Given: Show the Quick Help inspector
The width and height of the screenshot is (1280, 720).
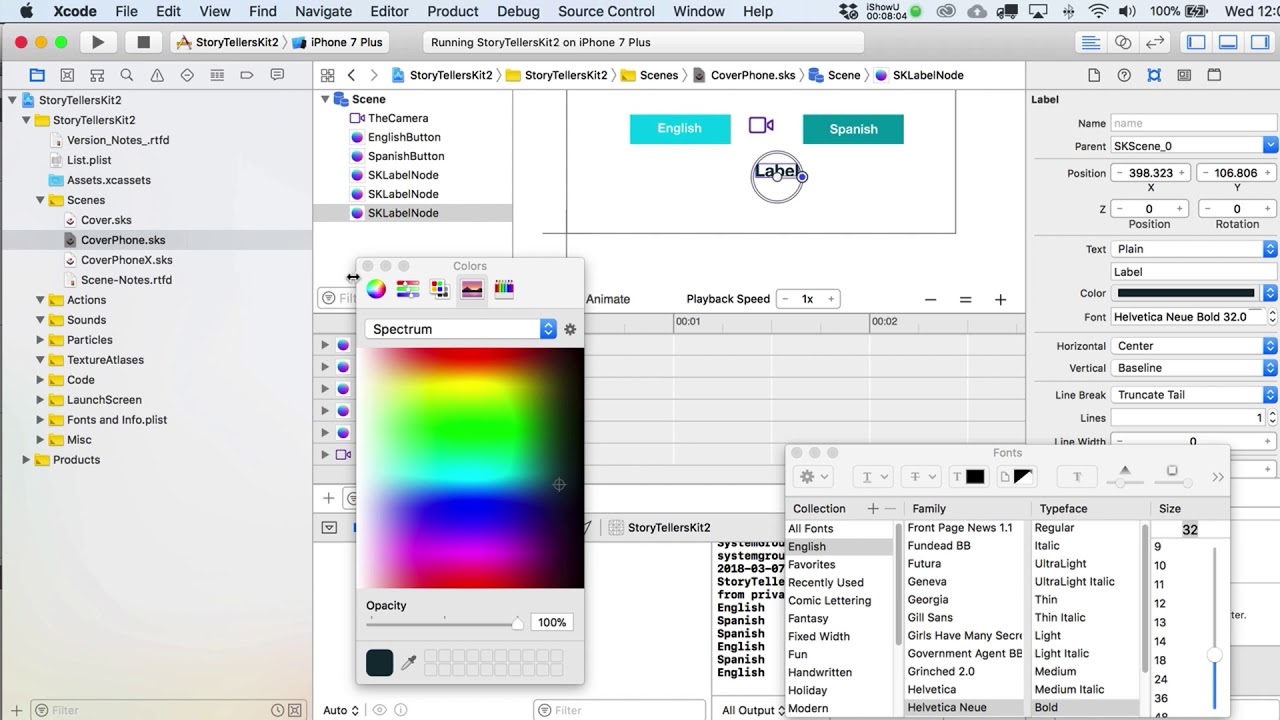Looking at the screenshot, I should point(1124,75).
